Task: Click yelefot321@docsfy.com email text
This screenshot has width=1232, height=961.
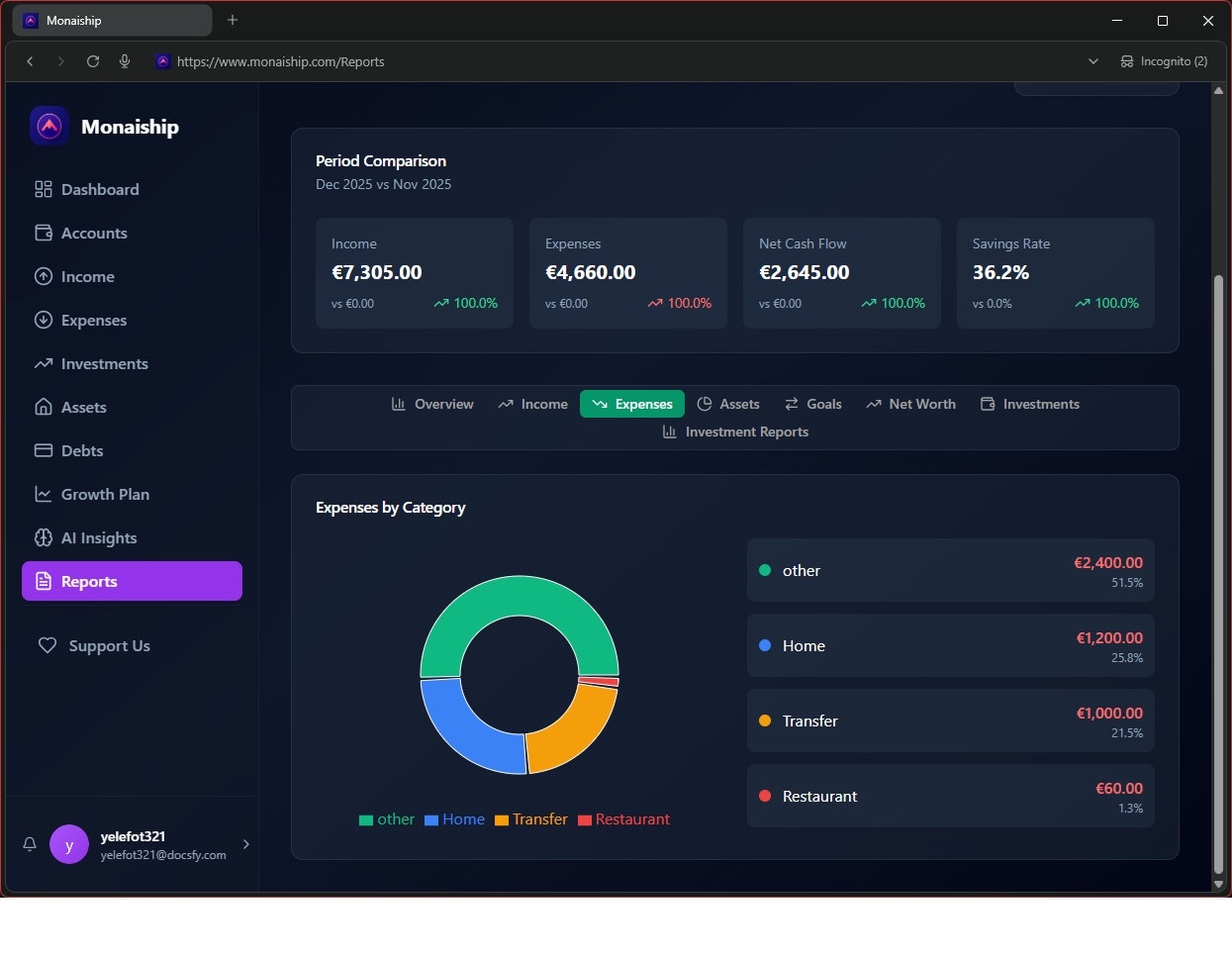Action: 163,855
